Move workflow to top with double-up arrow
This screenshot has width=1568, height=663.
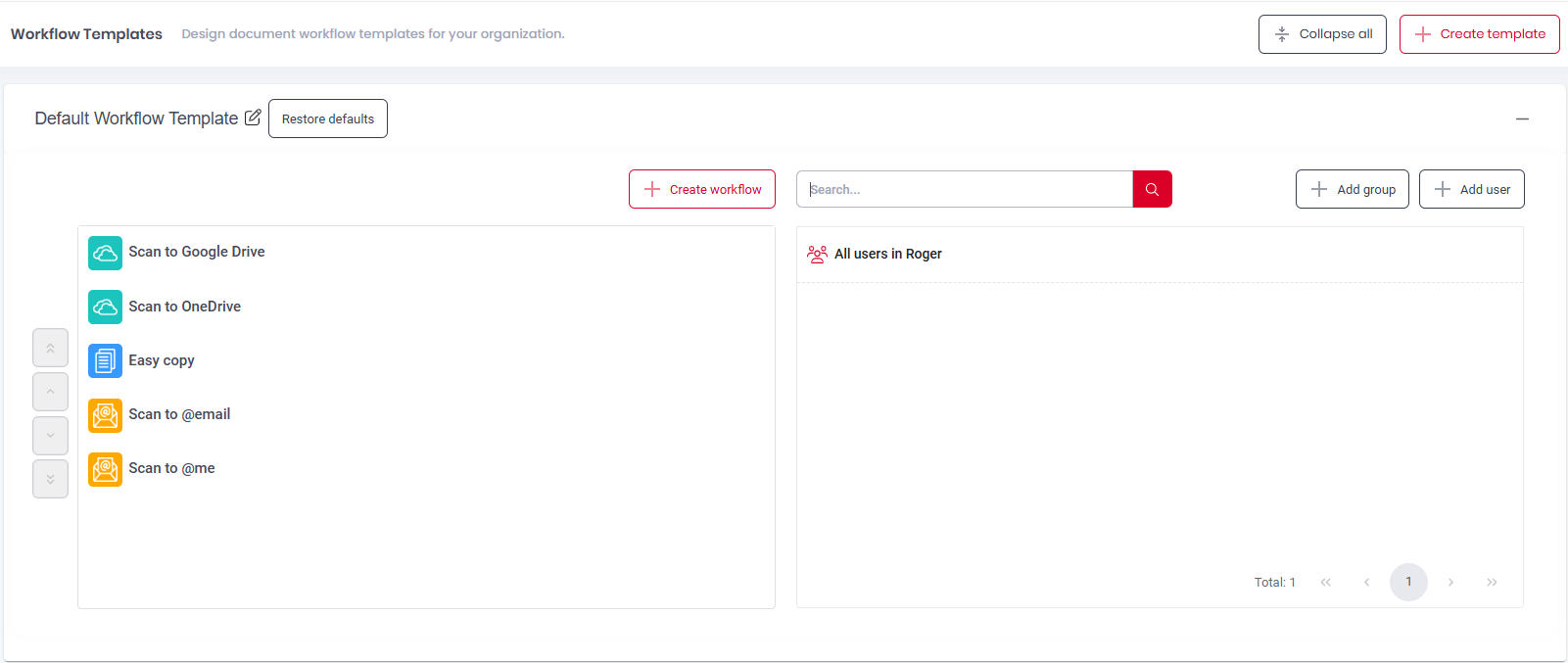(50, 348)
